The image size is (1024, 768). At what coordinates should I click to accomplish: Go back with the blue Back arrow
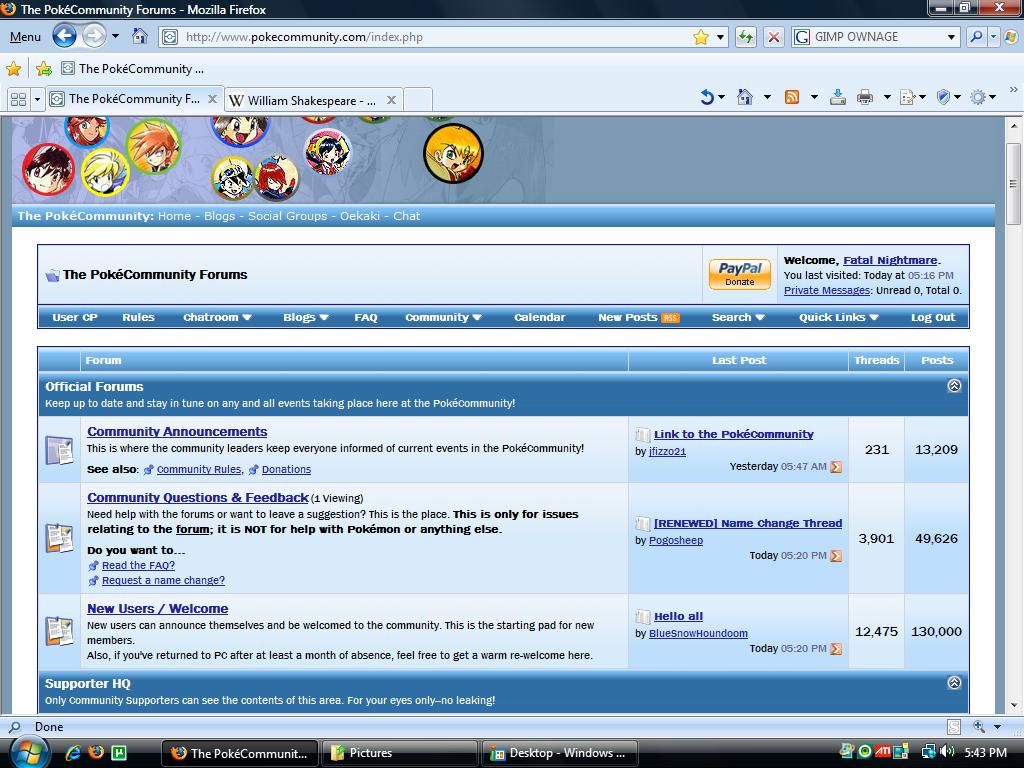click(64, 36)
